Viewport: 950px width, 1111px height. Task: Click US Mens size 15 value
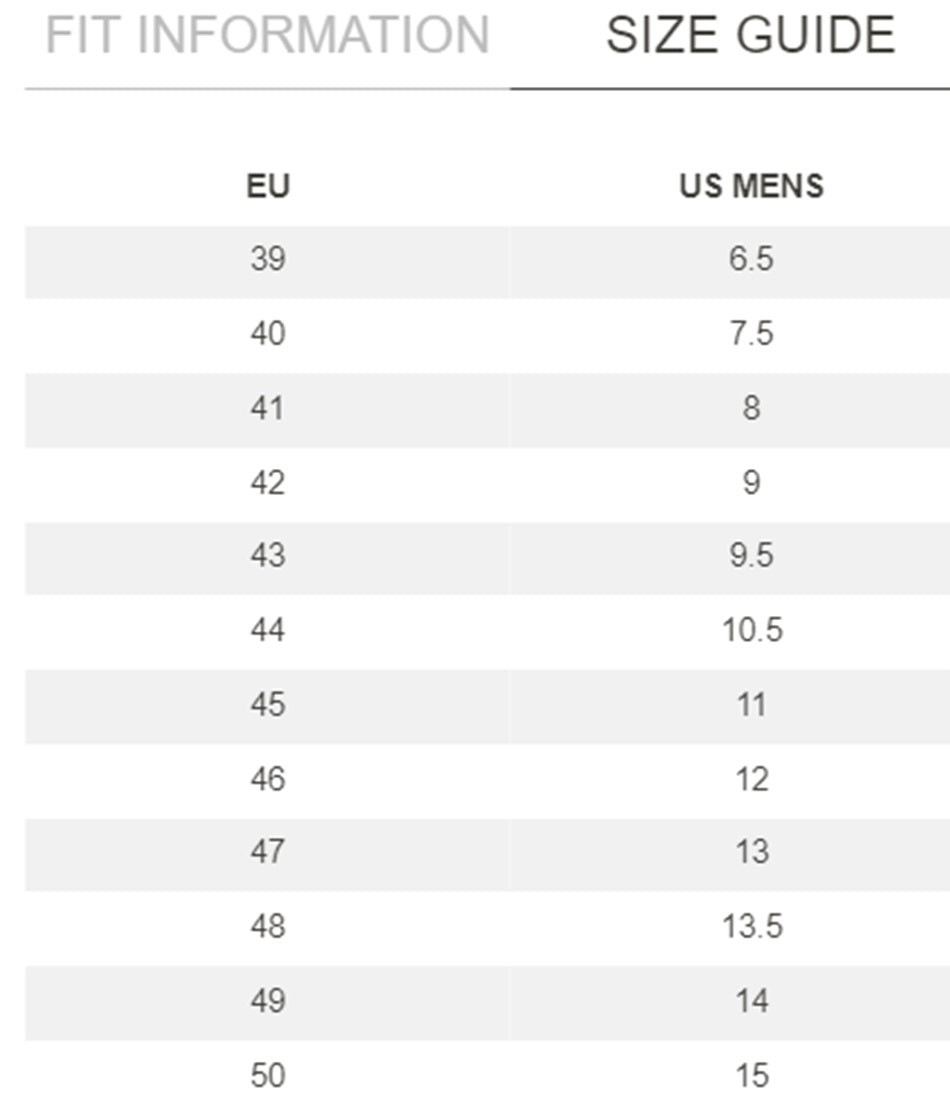click(751, 1076)
